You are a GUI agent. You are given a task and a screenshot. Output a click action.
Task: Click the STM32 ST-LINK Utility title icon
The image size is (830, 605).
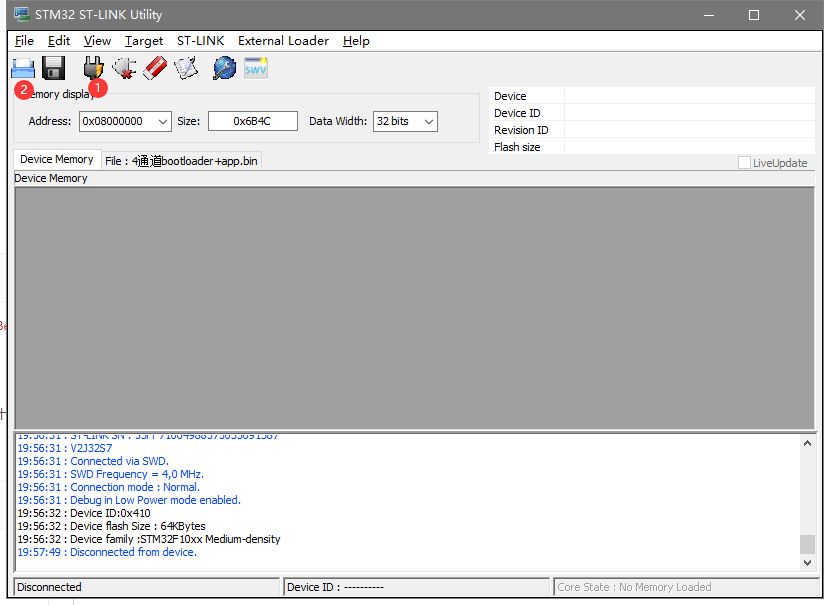[22, 14]
